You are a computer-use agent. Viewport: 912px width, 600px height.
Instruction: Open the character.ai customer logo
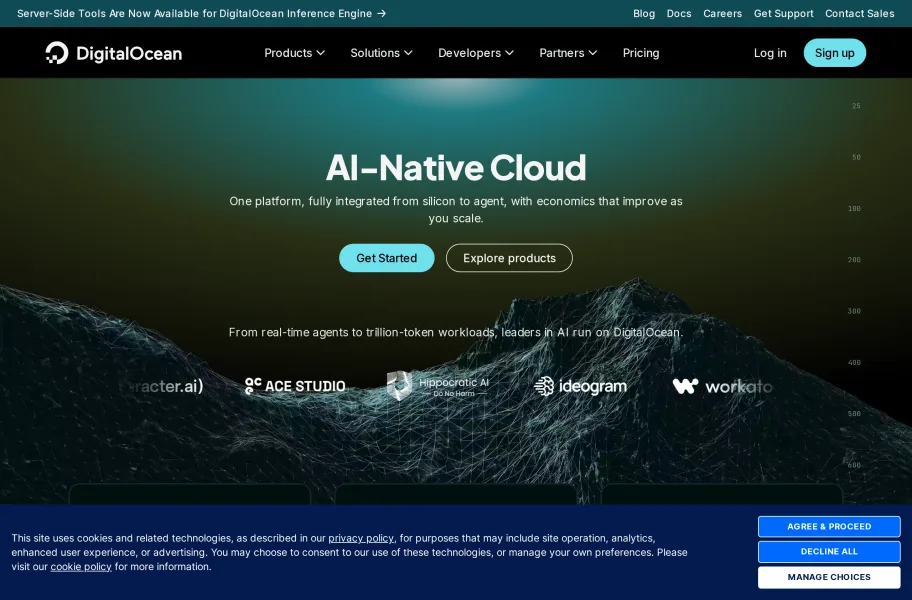165,386
